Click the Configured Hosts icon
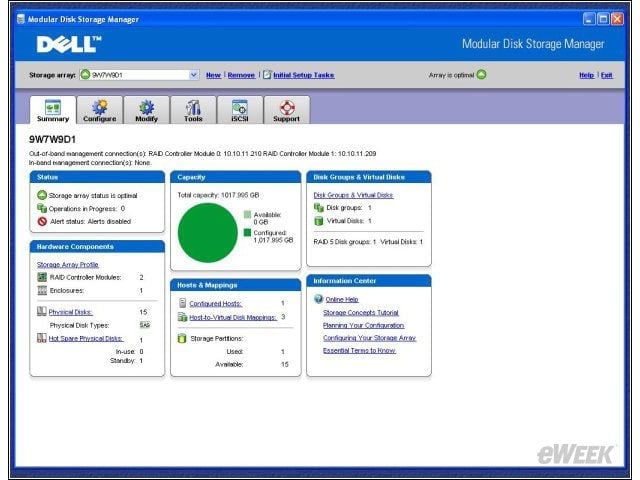640x480 pixels. click(x=182, y=303)
